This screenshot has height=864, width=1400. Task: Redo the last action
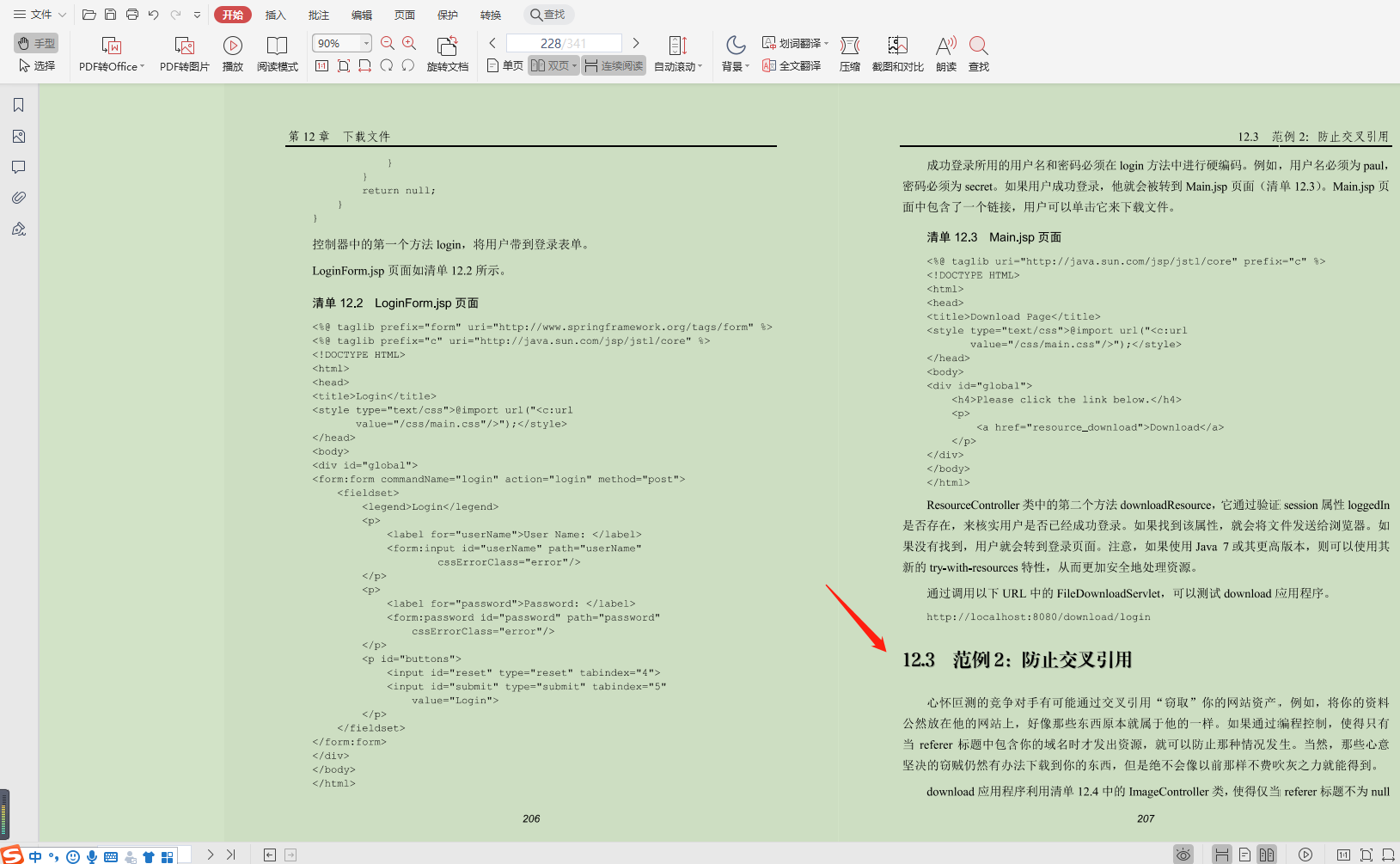coord(175,15)
